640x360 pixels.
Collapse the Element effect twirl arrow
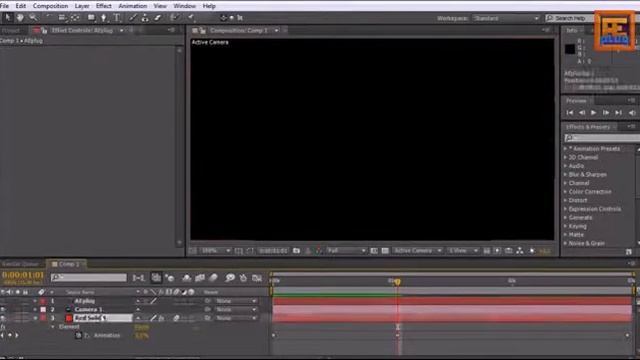click(x=53, y=327)
